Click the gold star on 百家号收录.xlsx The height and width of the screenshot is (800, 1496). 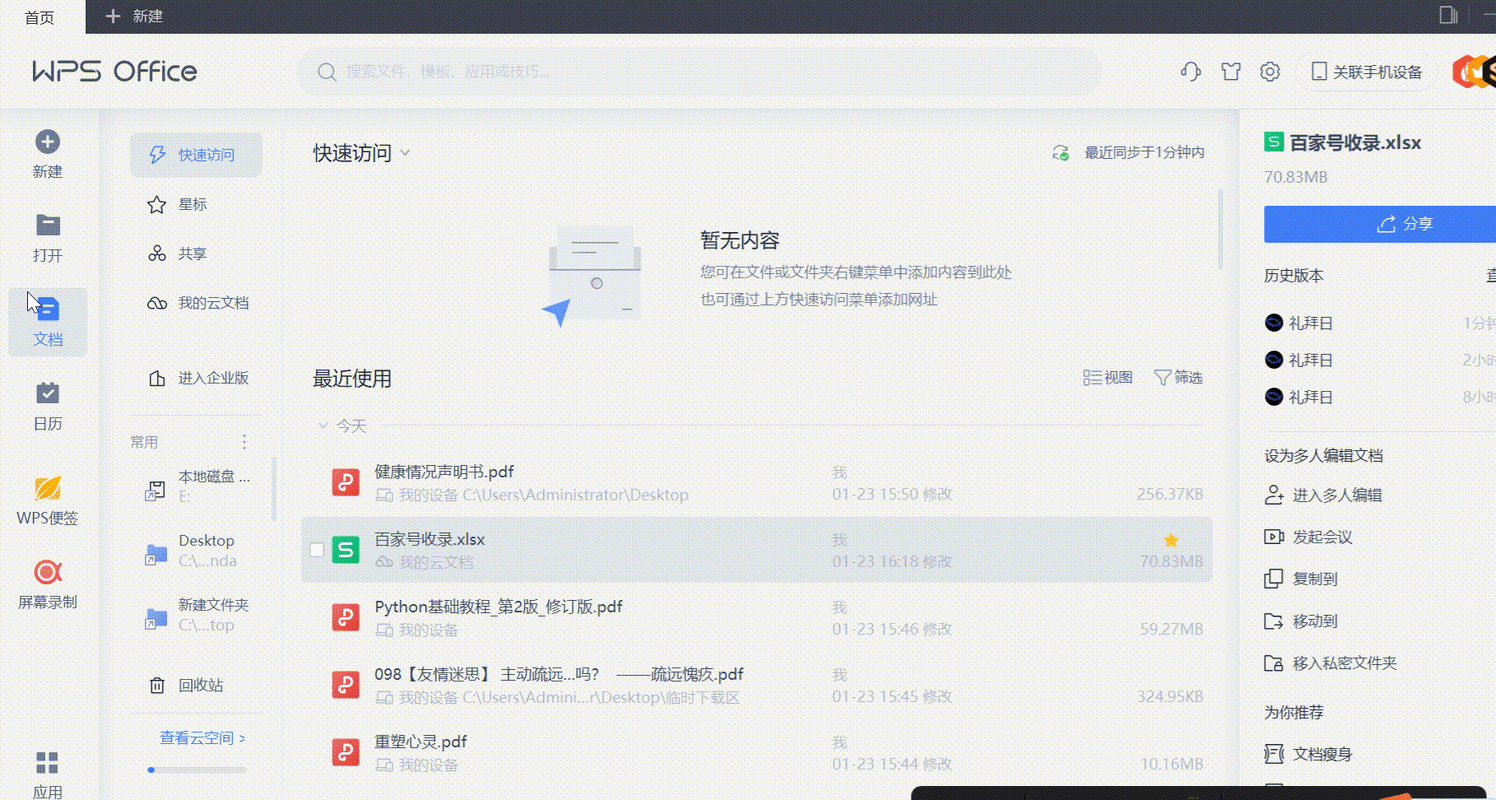point(1171,540)
